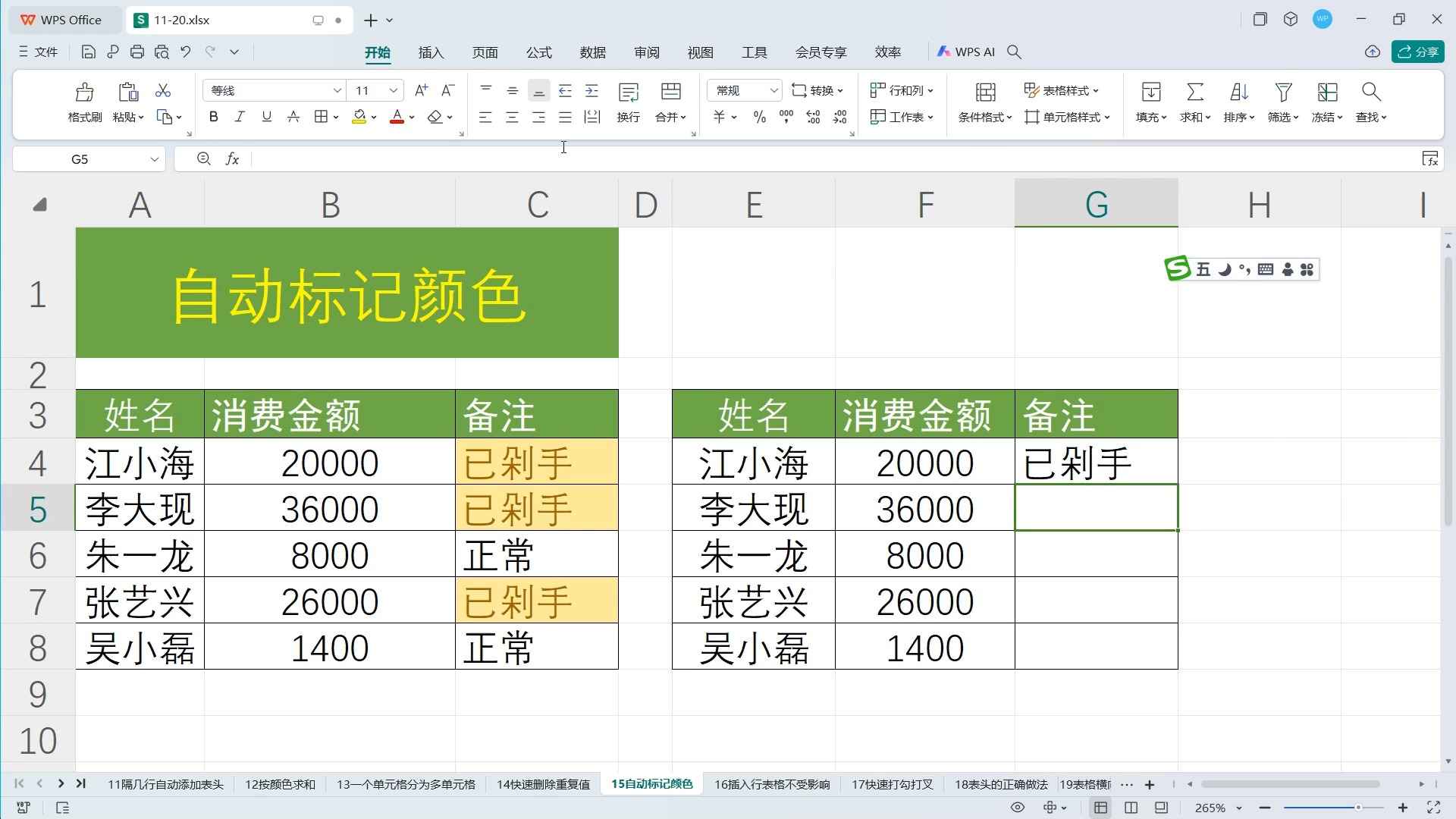The height and width of the screenshot is (819, 1456).
Task: Click the 分享 share button
Action: (1417, 52)
